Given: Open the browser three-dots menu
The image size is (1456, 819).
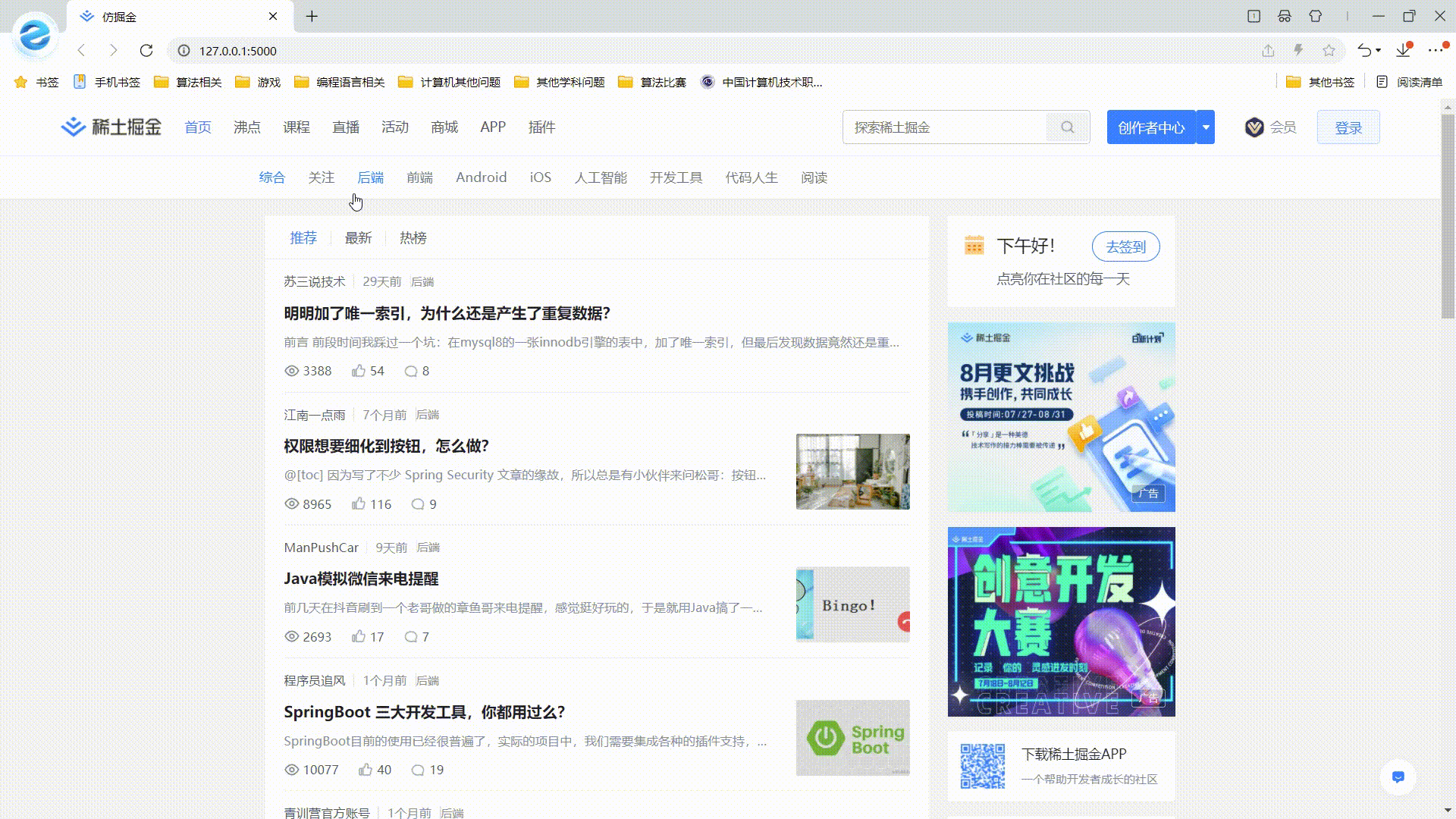Looking at the screenshot, I should 1435,51.
